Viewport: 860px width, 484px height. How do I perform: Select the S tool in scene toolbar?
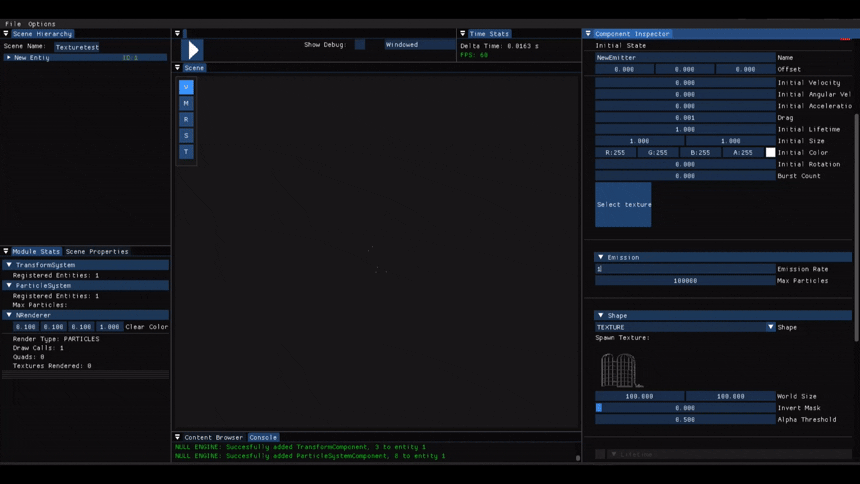point(186,136)
